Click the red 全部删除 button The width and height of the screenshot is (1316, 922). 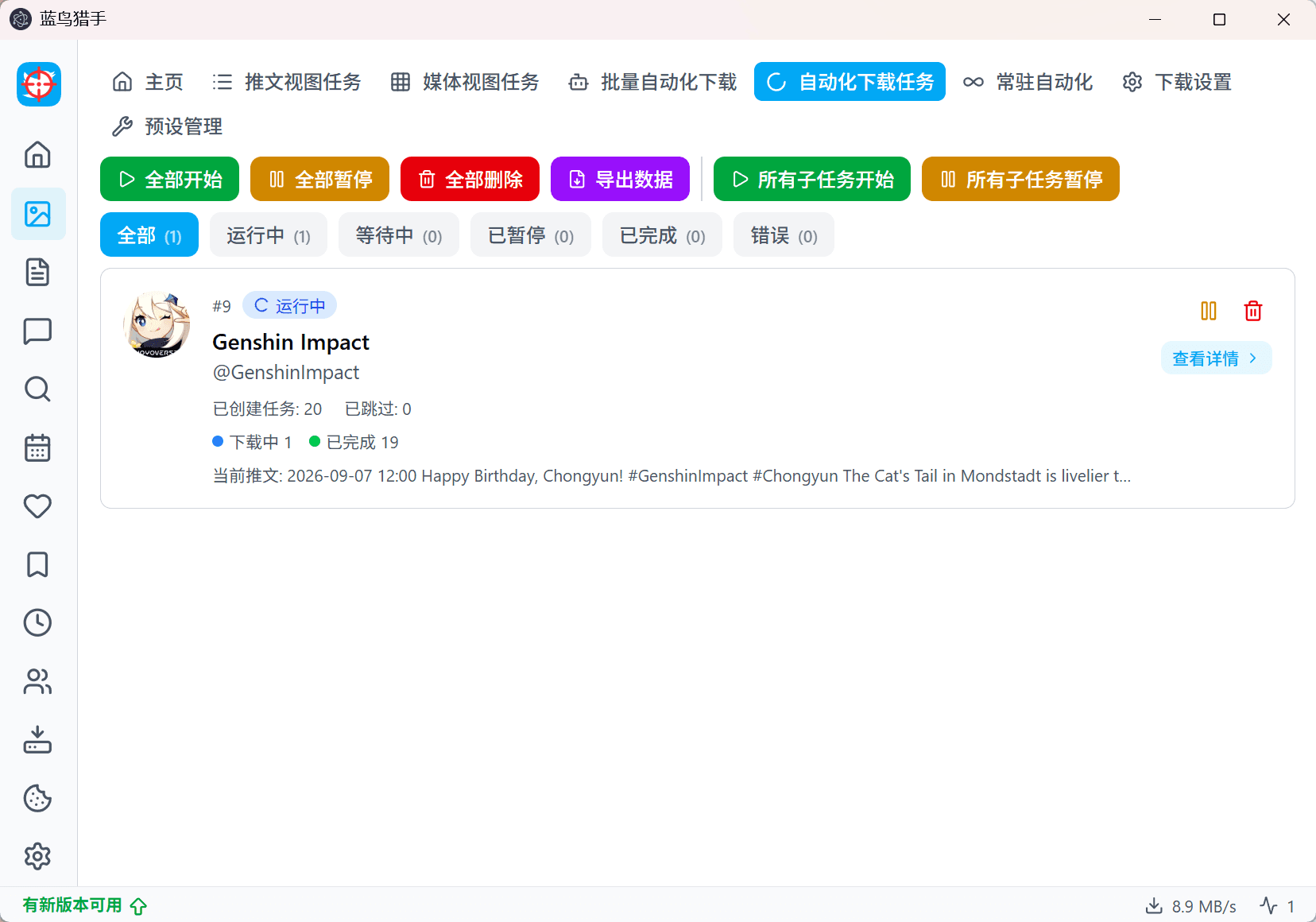coord(470,179)
